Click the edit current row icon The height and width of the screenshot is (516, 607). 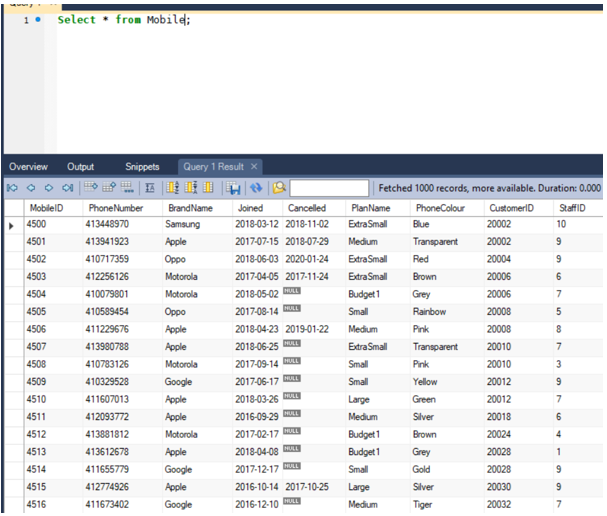91,187
